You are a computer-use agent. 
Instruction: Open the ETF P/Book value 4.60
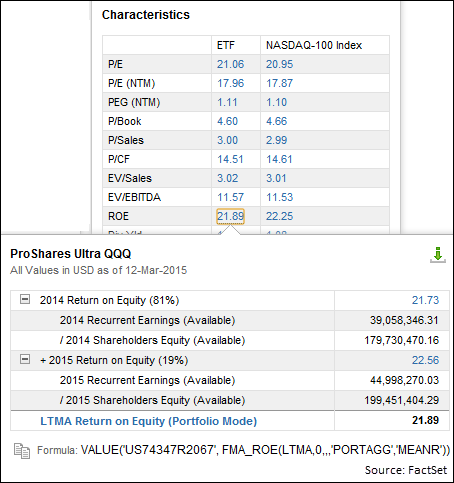pos(227,121)
